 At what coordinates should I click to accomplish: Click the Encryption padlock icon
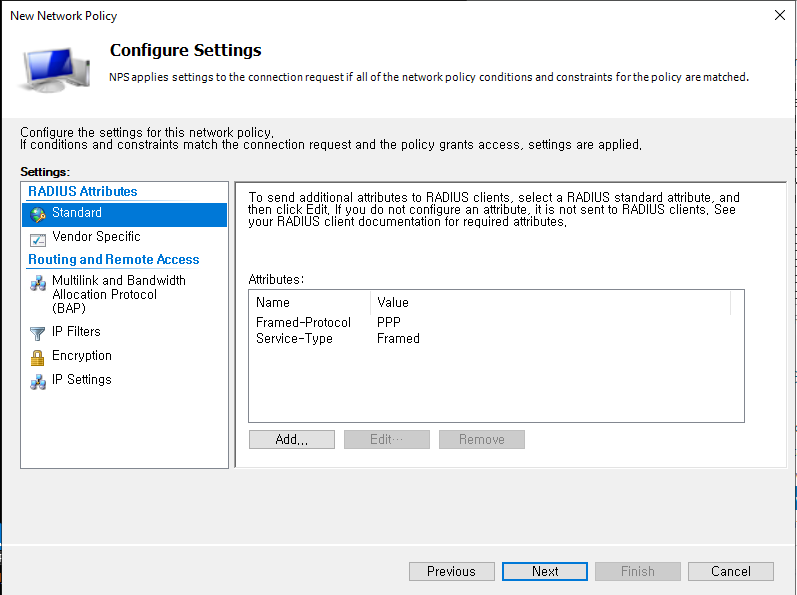pos(38,357)
